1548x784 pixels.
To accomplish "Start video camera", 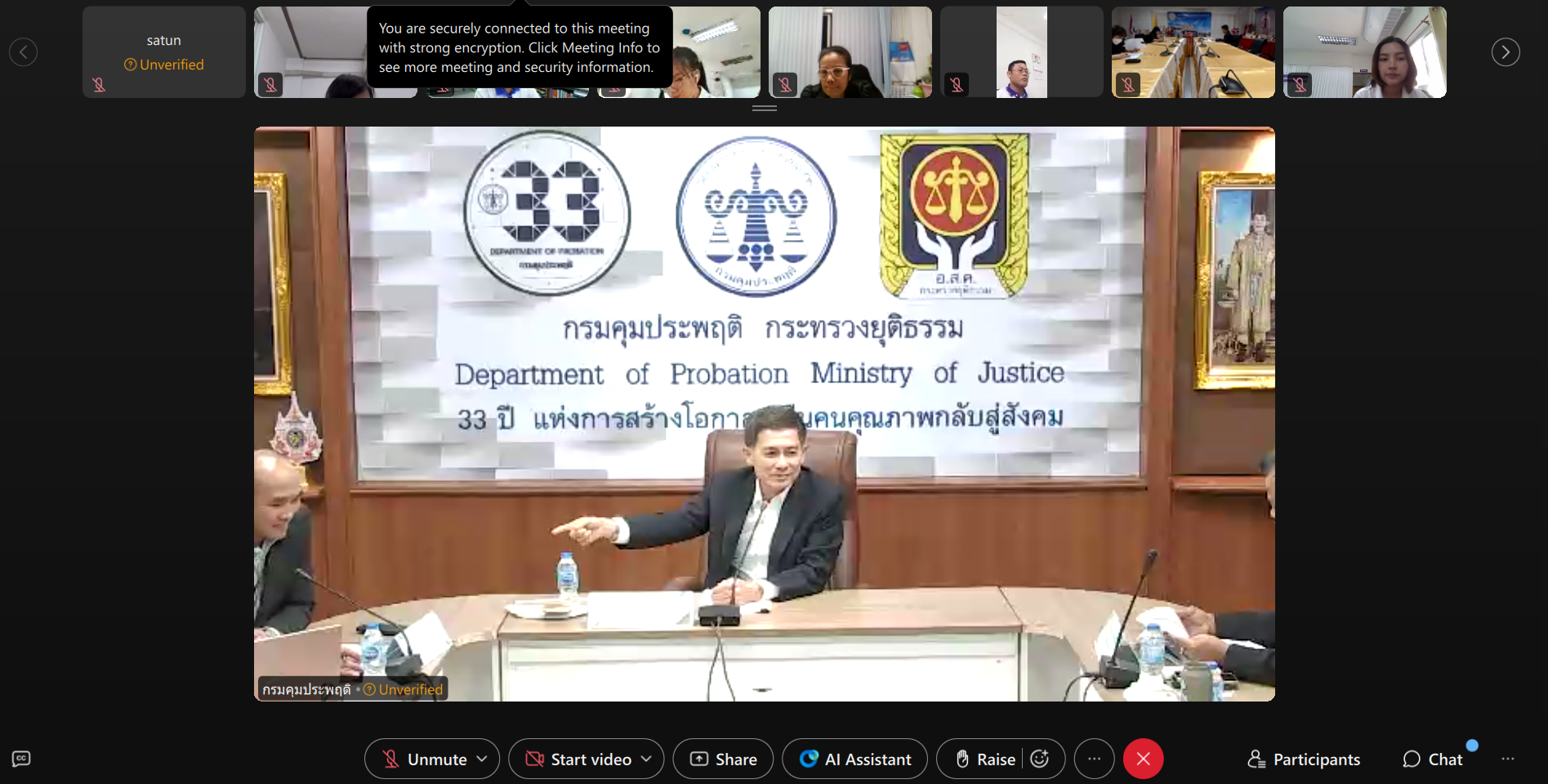I will pos(578,759).
